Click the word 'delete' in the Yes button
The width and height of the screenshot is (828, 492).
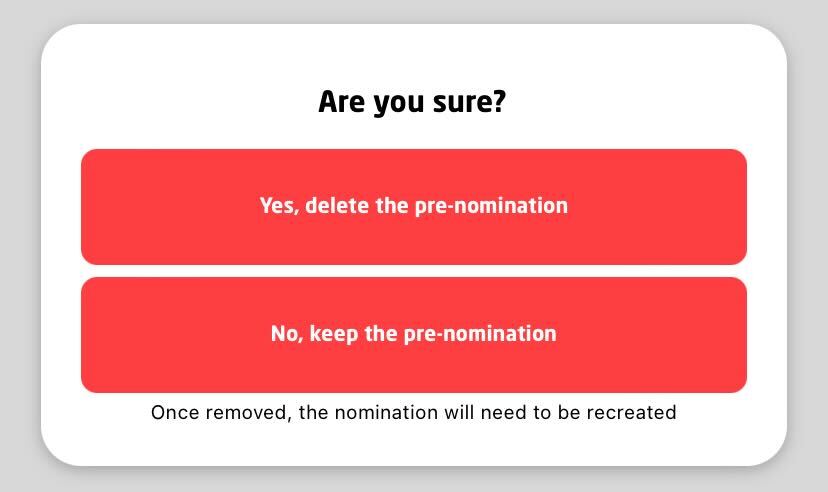pyautogui.click(x=337, y=205)
